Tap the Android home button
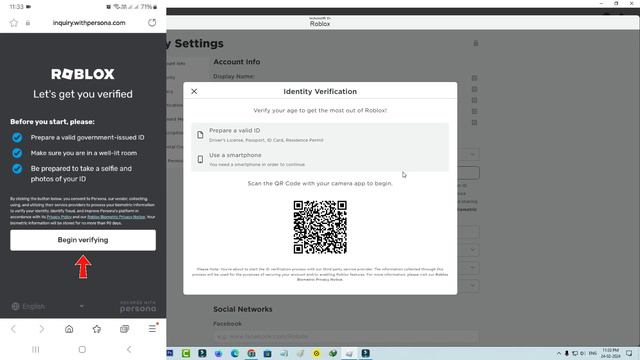This screenshot has height=360, width=640. coord(82,349)
